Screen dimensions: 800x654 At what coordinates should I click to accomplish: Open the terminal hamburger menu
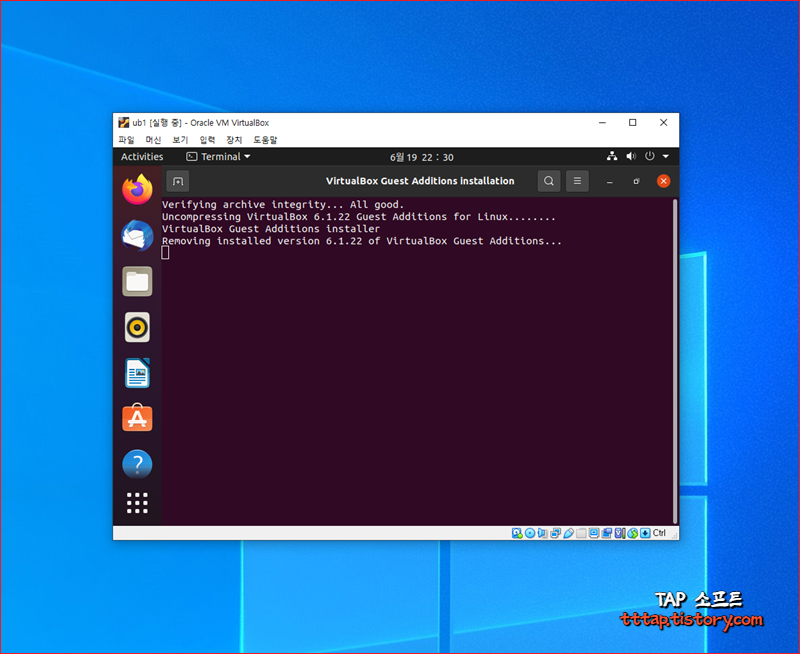point(577,181)
